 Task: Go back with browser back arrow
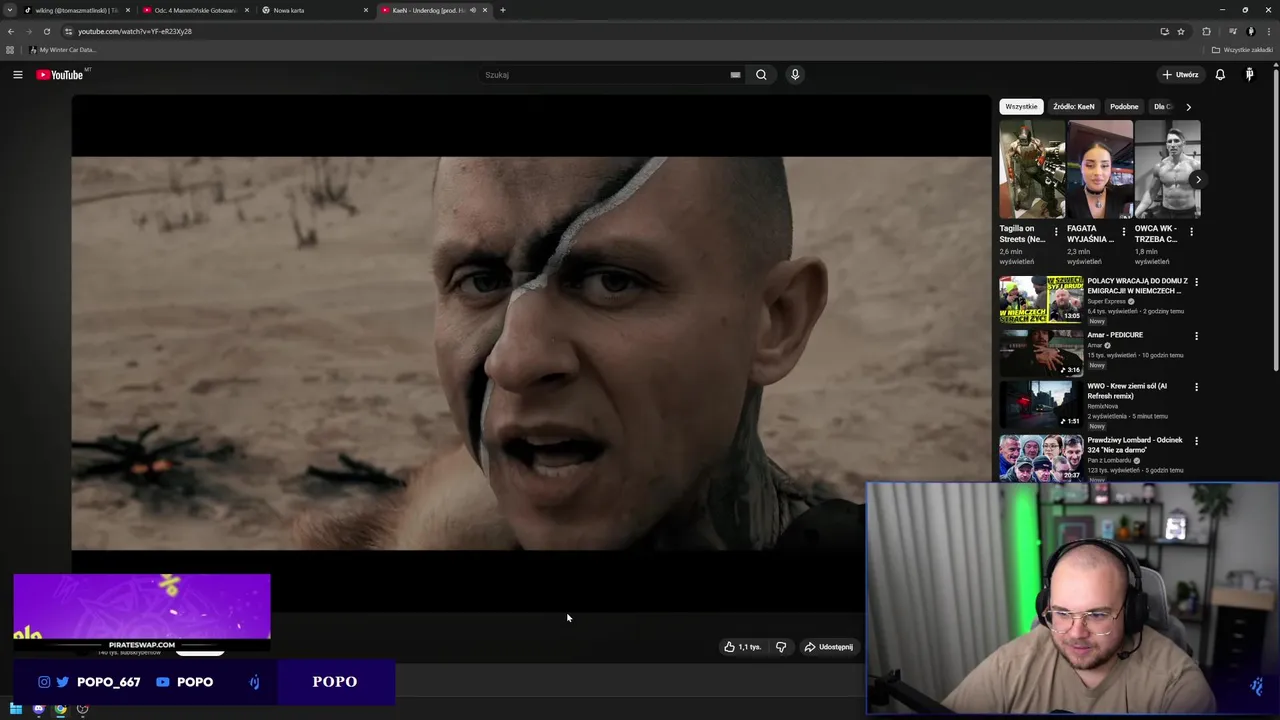point(11,31)
